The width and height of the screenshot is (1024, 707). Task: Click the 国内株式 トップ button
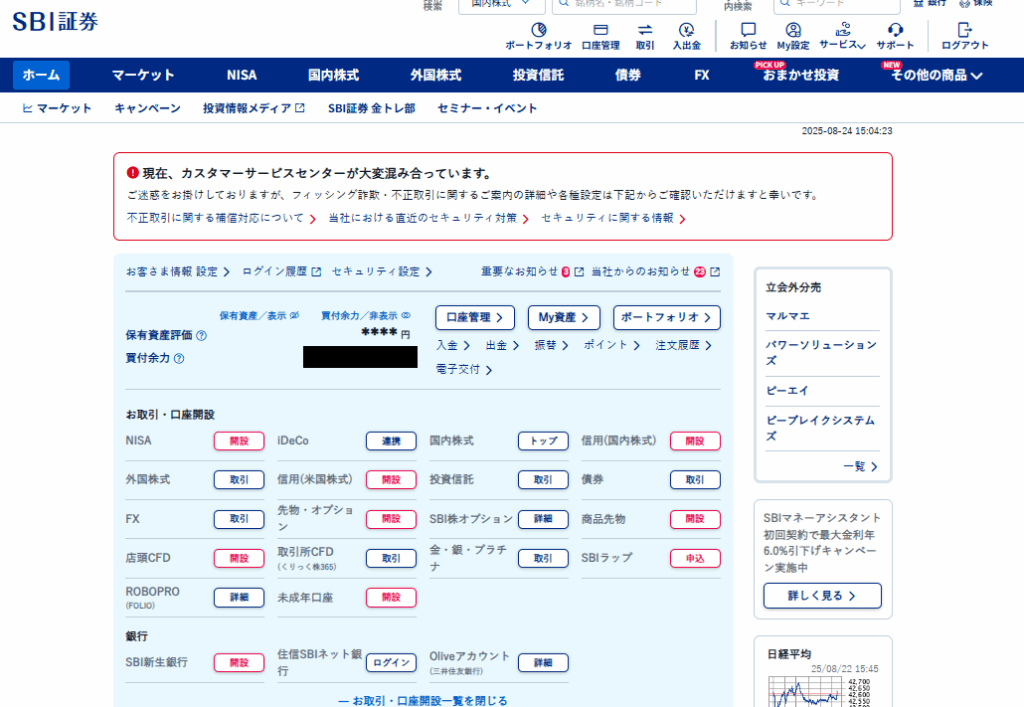(543, 441)
